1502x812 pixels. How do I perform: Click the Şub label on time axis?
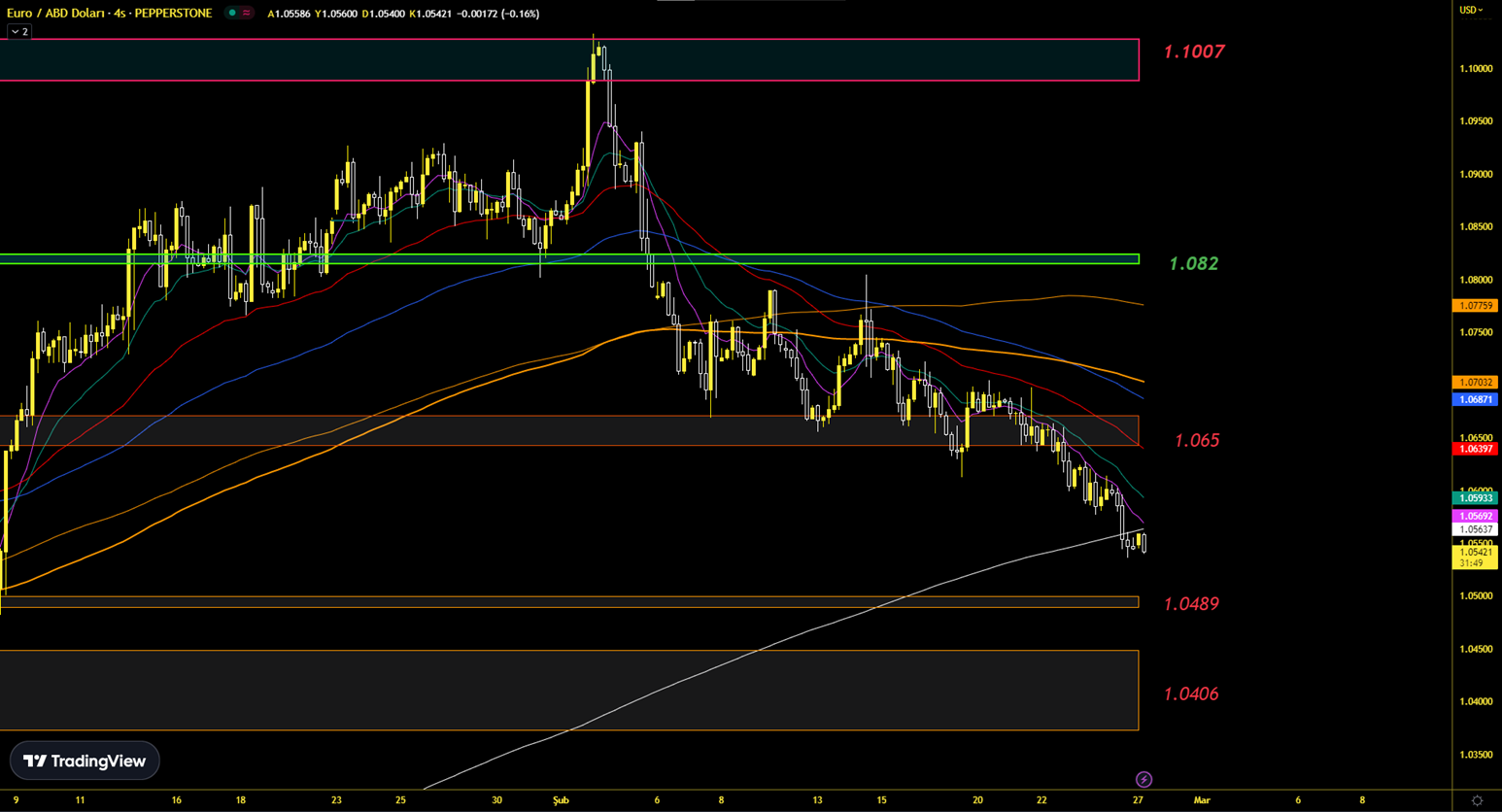point(561,800)
